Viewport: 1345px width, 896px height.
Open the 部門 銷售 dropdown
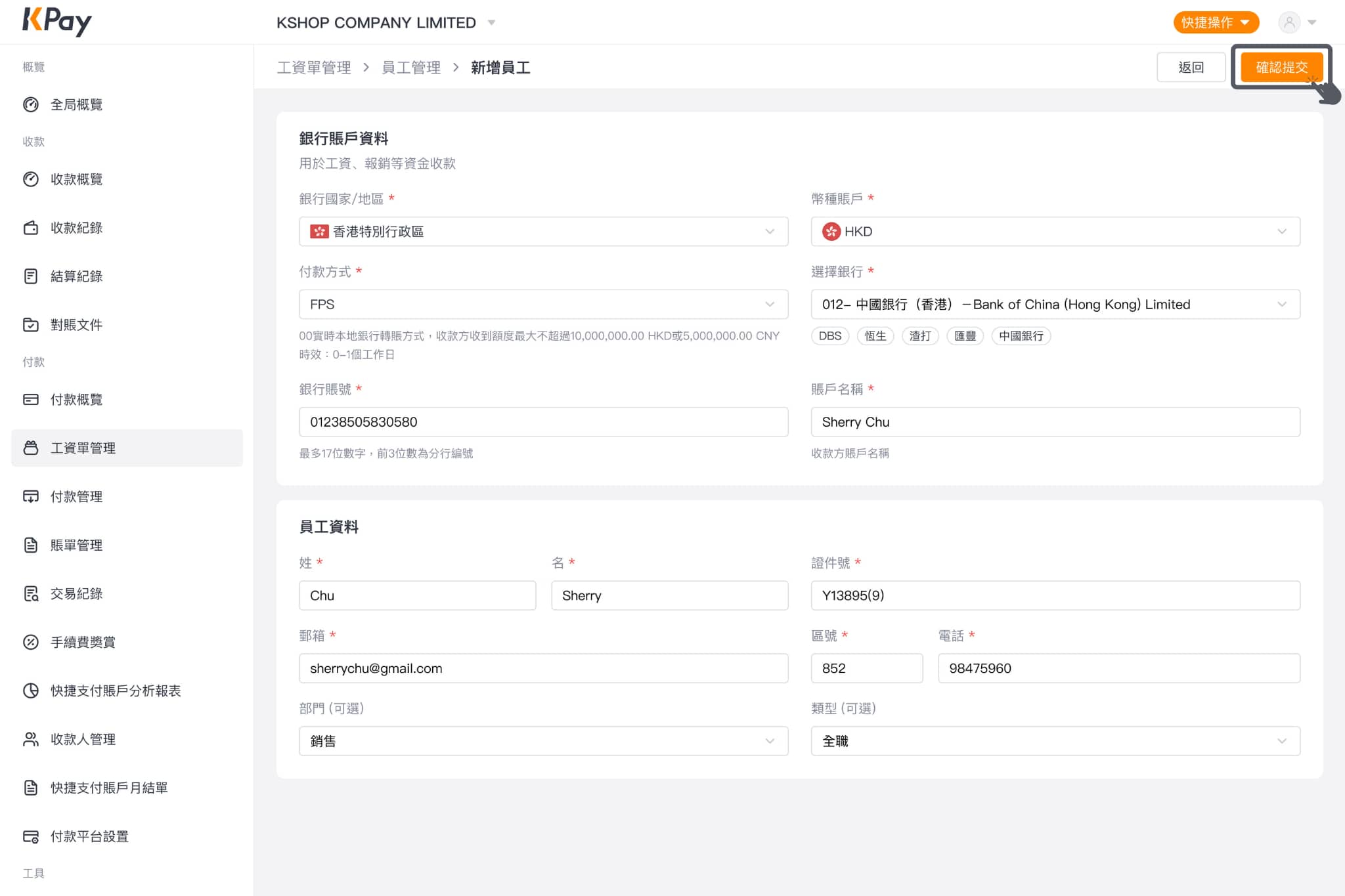pos(543,741)
